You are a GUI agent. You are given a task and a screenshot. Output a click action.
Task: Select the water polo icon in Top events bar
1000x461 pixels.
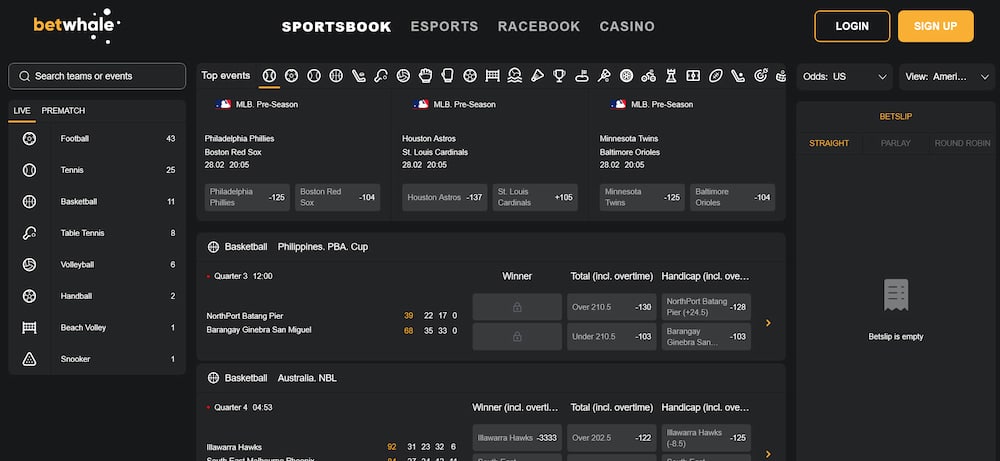click(x=515, y=76)
